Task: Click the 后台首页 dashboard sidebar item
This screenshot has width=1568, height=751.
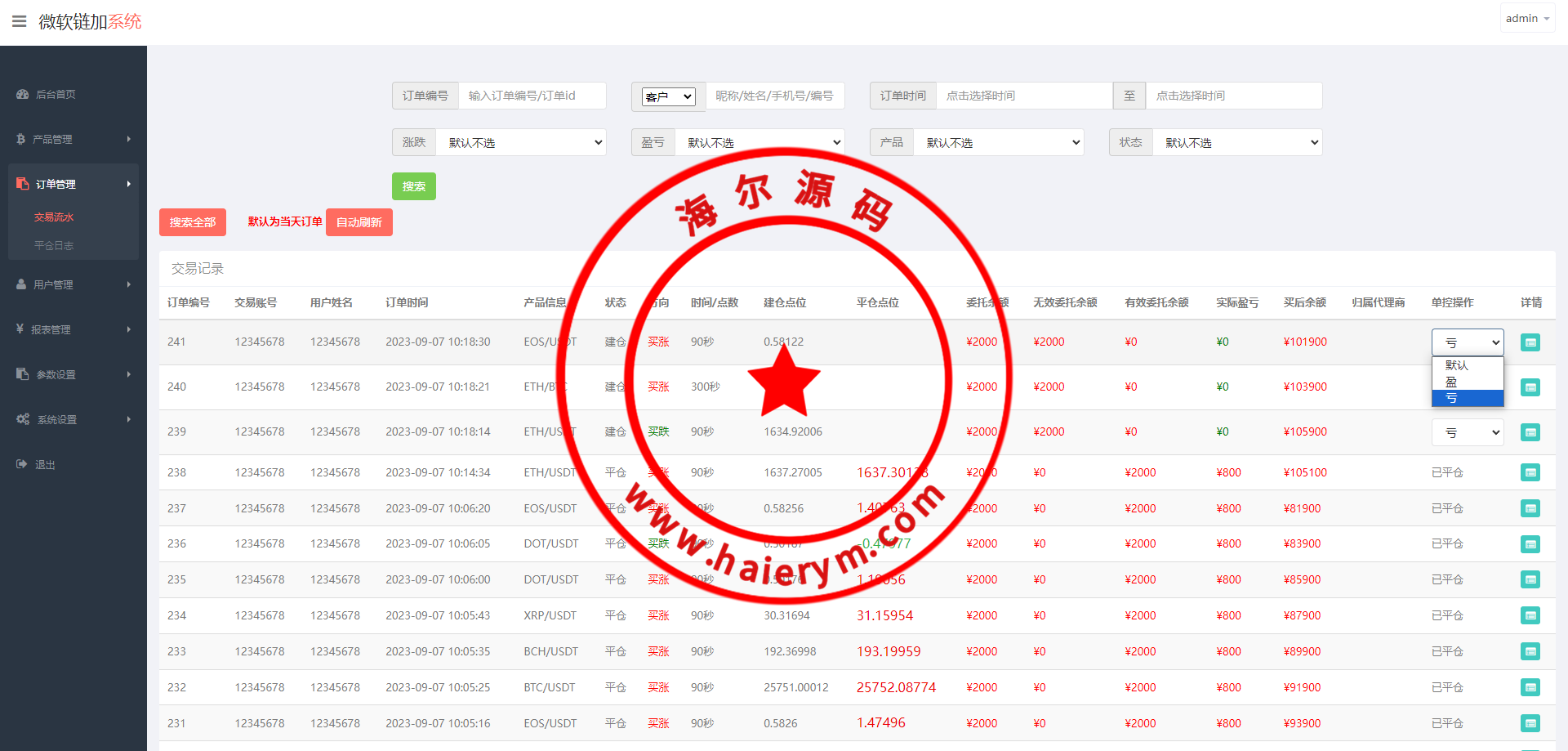Action: point(56,95)
